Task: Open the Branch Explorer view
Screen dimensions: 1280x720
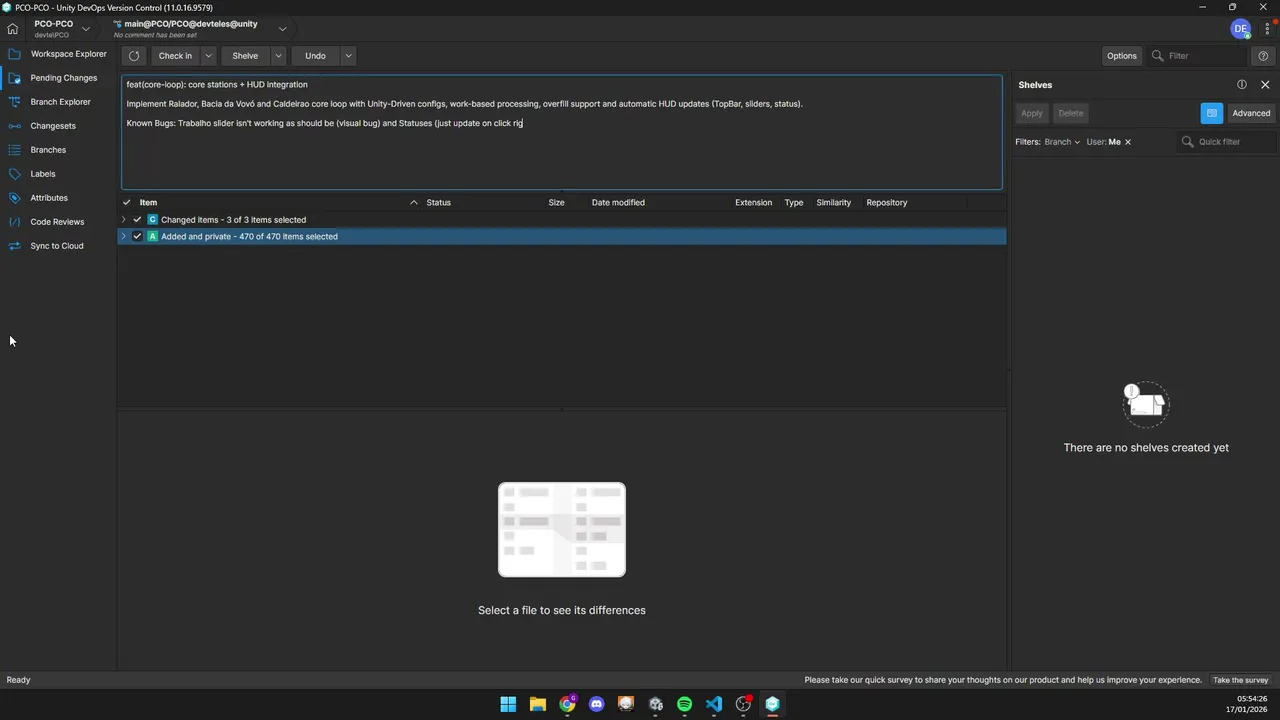Action: [58, 102]
